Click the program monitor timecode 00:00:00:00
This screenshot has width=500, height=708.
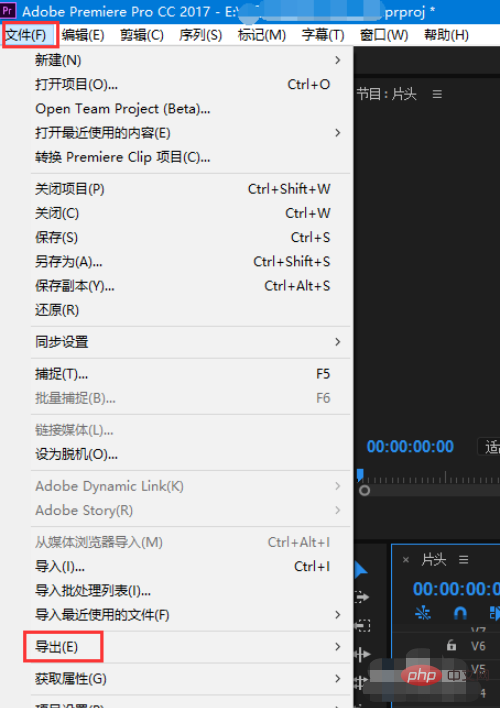pos(410,447)
